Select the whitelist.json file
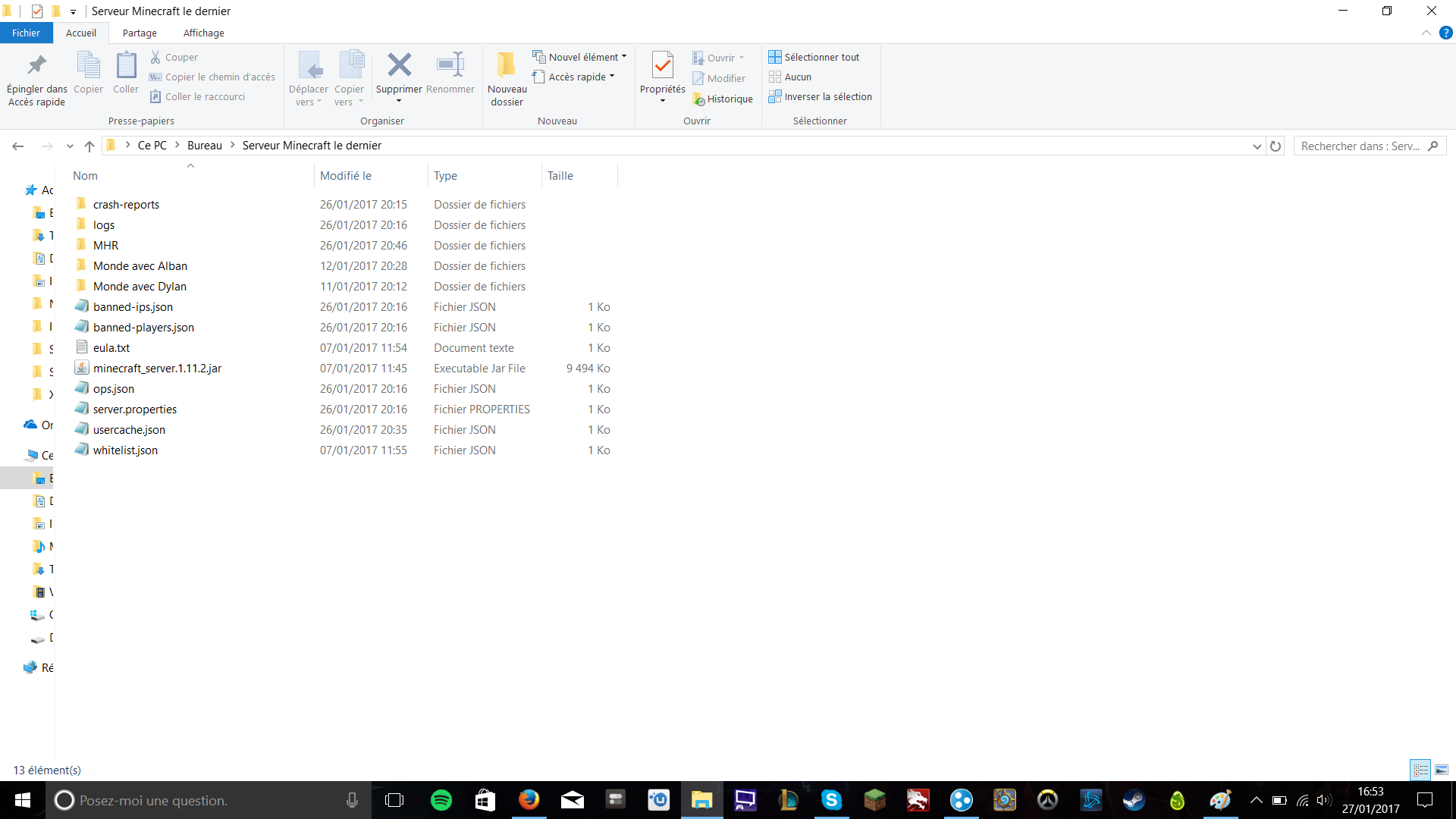The width and height of the screenshot is (1456, 819). [x=125, y=450]
